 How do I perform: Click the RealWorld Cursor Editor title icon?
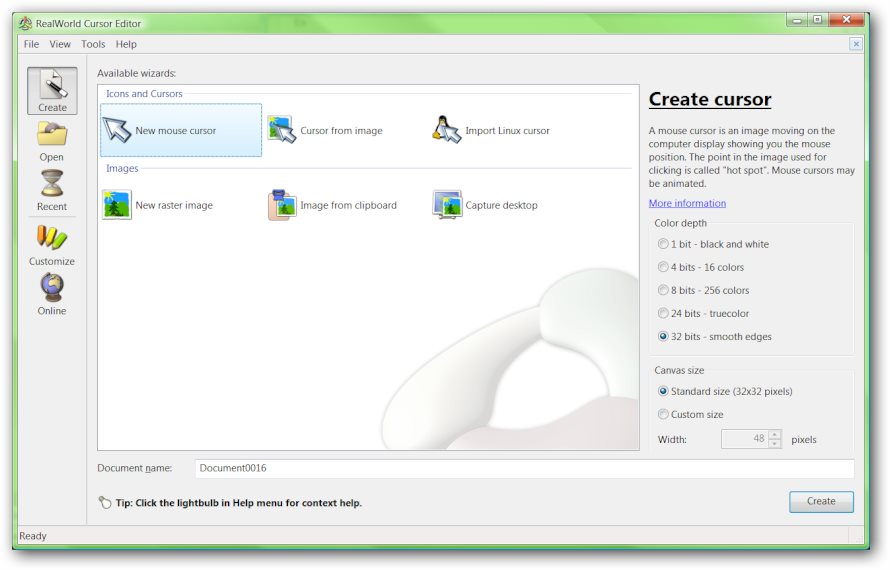pyautogui.click(x=25, y=23)
